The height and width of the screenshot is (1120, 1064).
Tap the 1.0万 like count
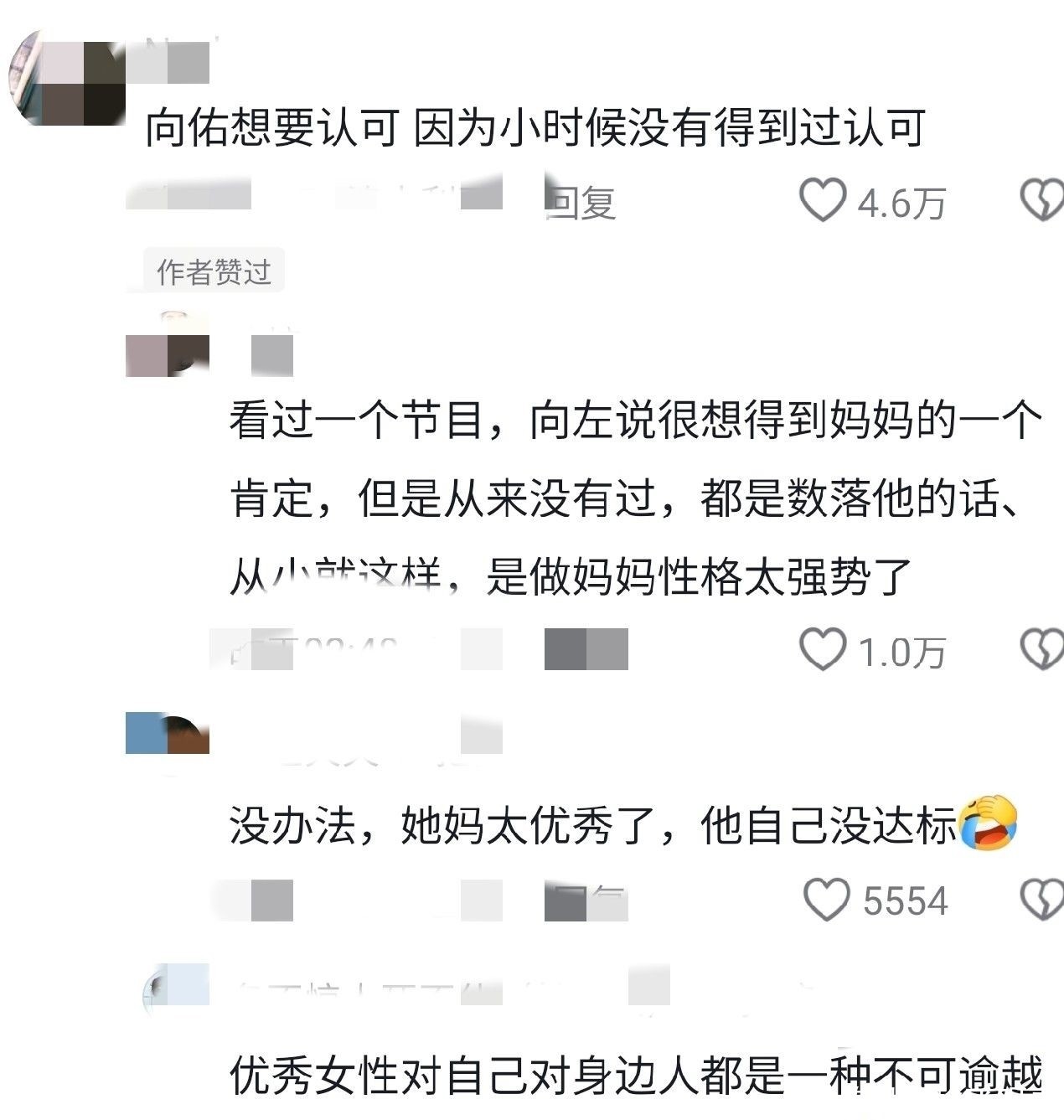point(901,652)
